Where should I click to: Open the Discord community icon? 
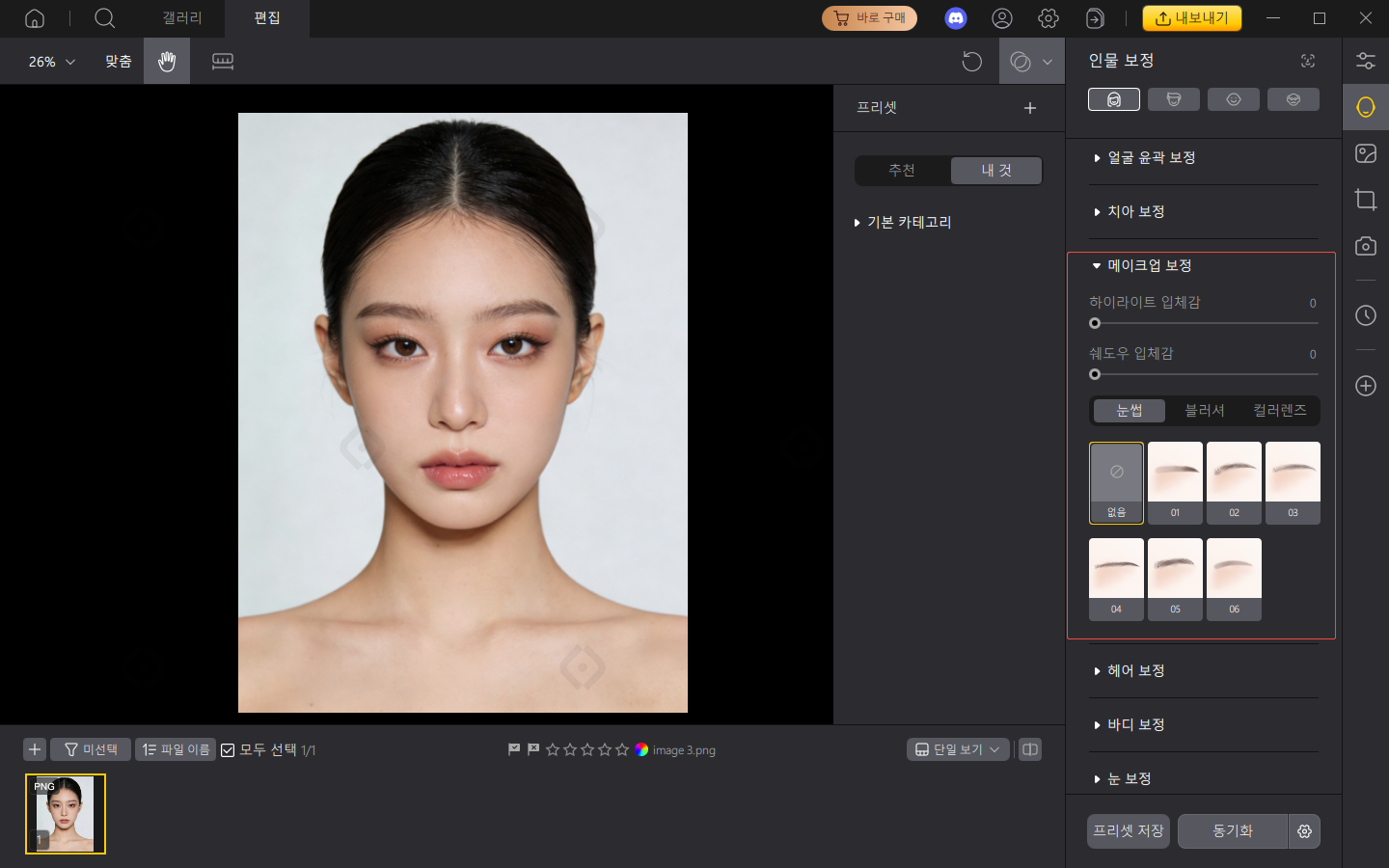coord(956,18)
